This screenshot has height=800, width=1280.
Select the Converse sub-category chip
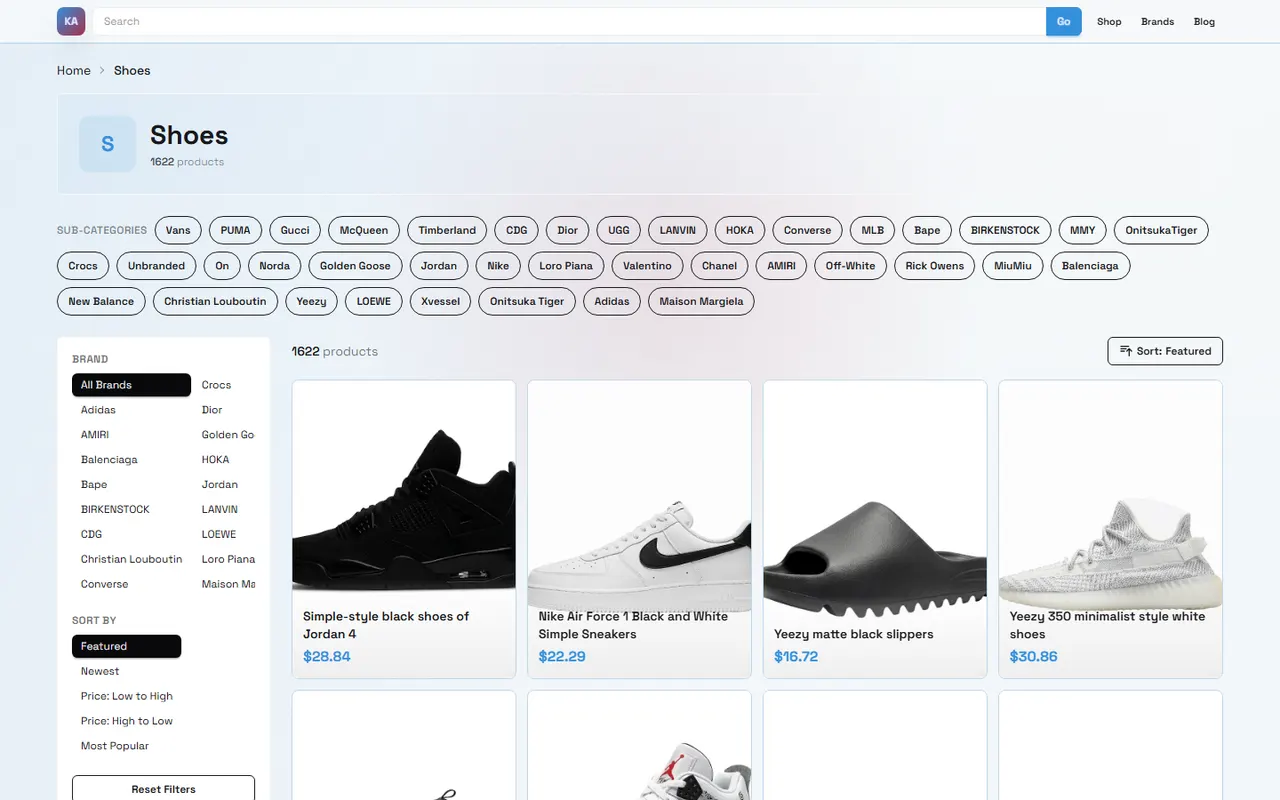coord(808,230)
